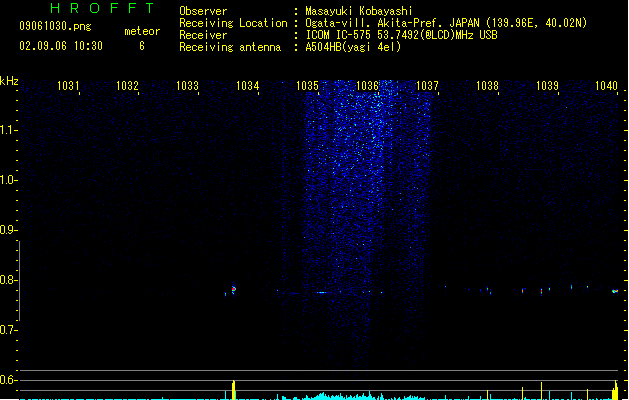The height and width of the screenshot is (400, 629).
Task: Click the yellow level peak near 1040
Action: (616, 390)
